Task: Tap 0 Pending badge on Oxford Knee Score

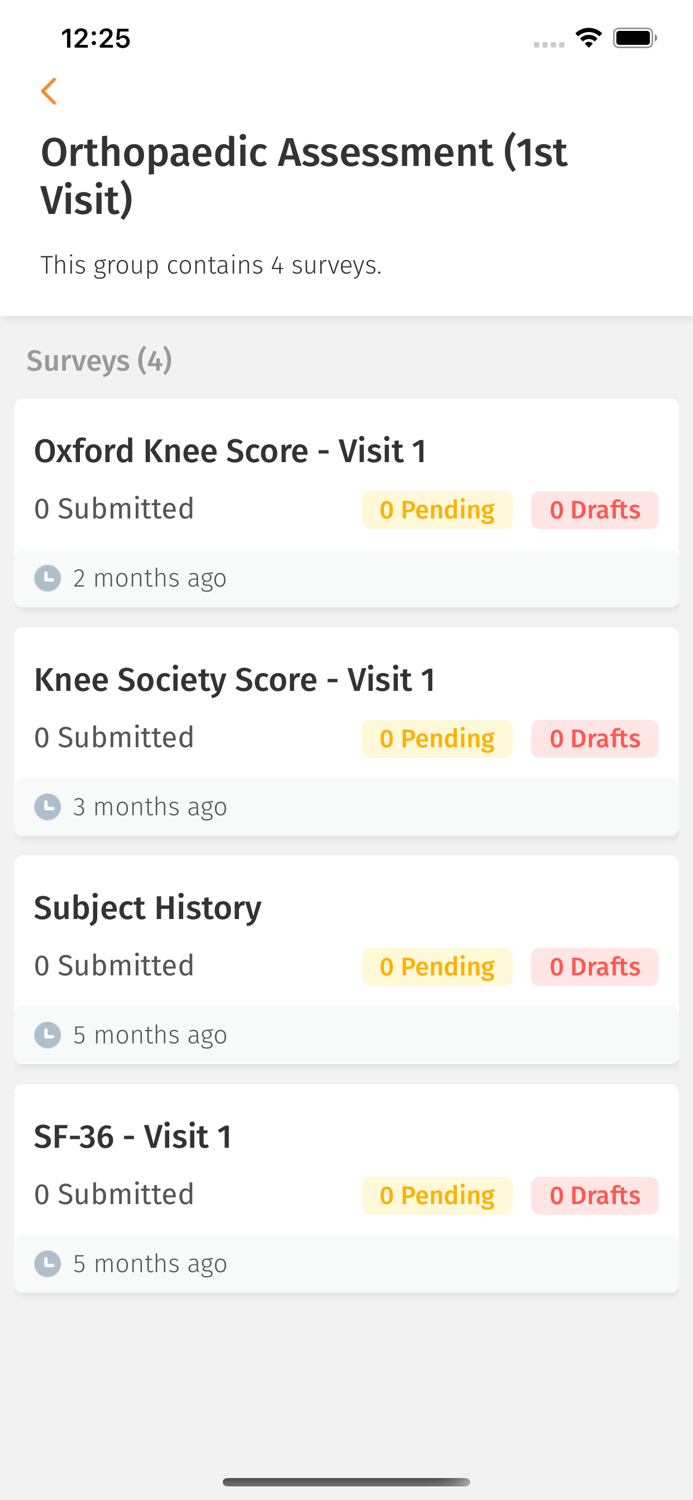Action: pos(437,510)
